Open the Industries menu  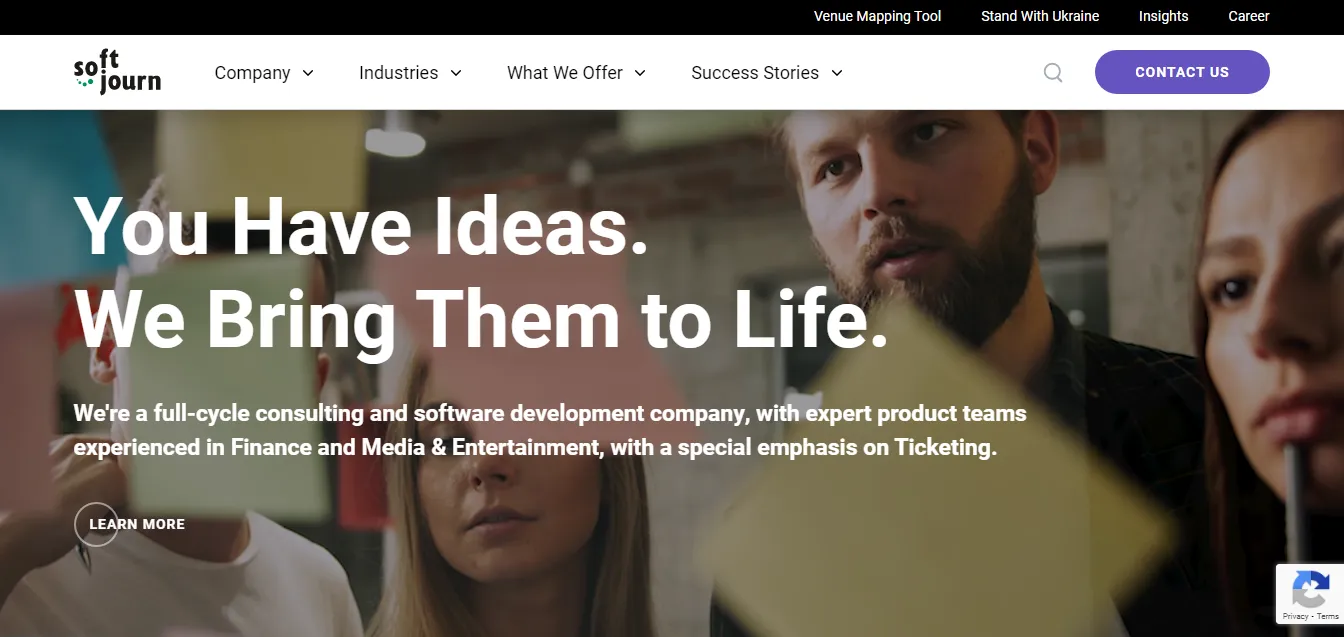tap(398, 73)
